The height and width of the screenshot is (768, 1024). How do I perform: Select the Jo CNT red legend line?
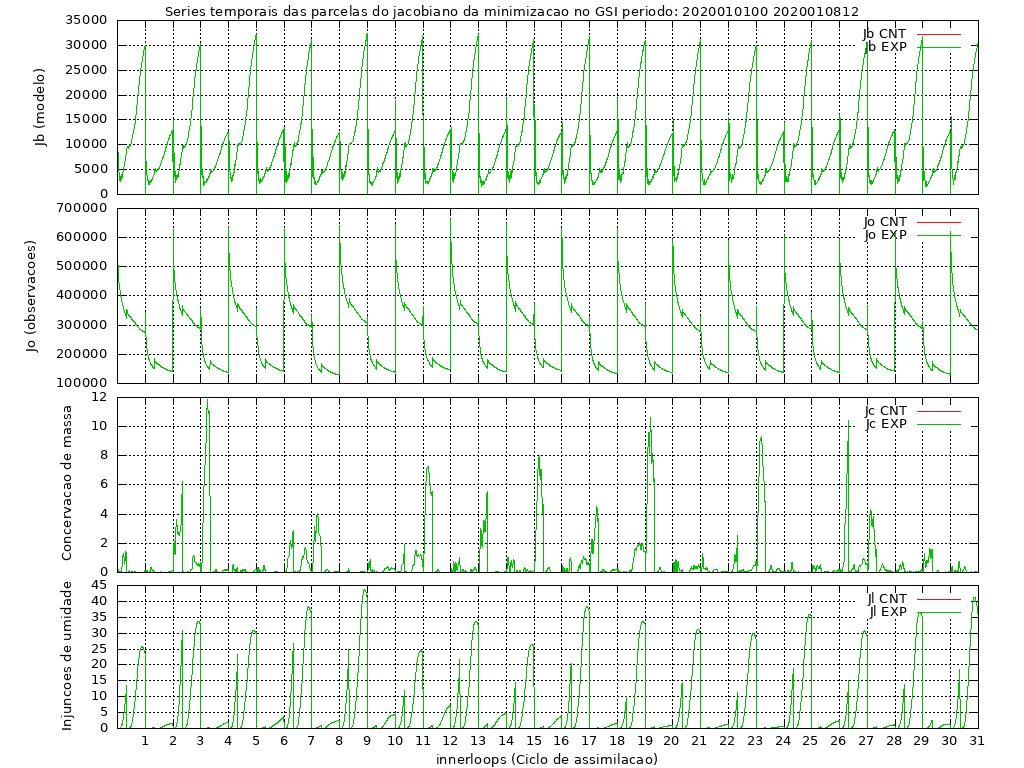(938, 221)
